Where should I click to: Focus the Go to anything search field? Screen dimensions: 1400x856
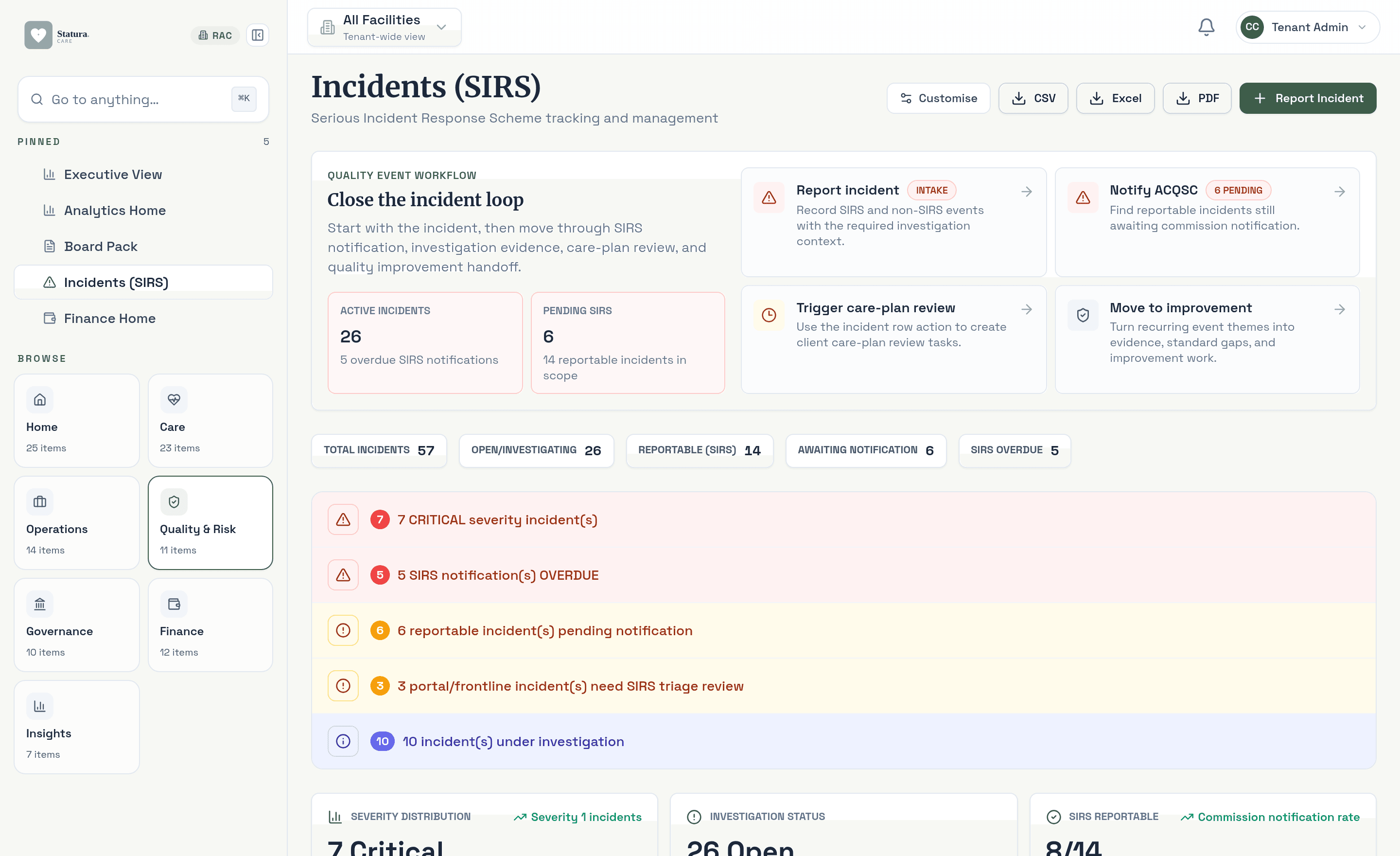coord(143,100)
